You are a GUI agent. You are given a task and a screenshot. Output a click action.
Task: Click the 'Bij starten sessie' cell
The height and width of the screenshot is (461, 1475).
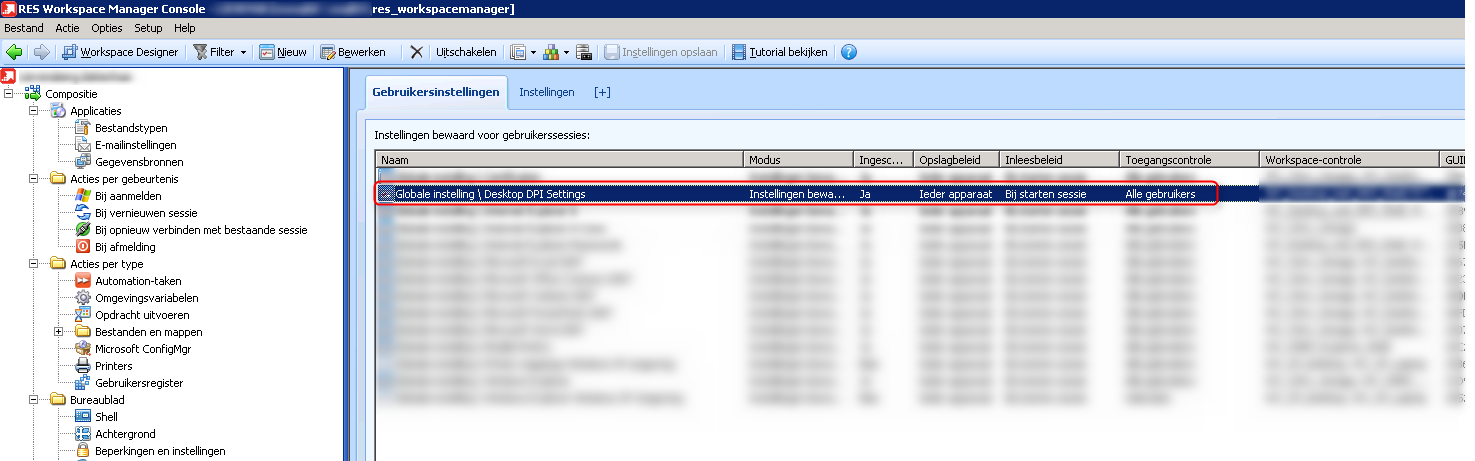coord(1044,194)
